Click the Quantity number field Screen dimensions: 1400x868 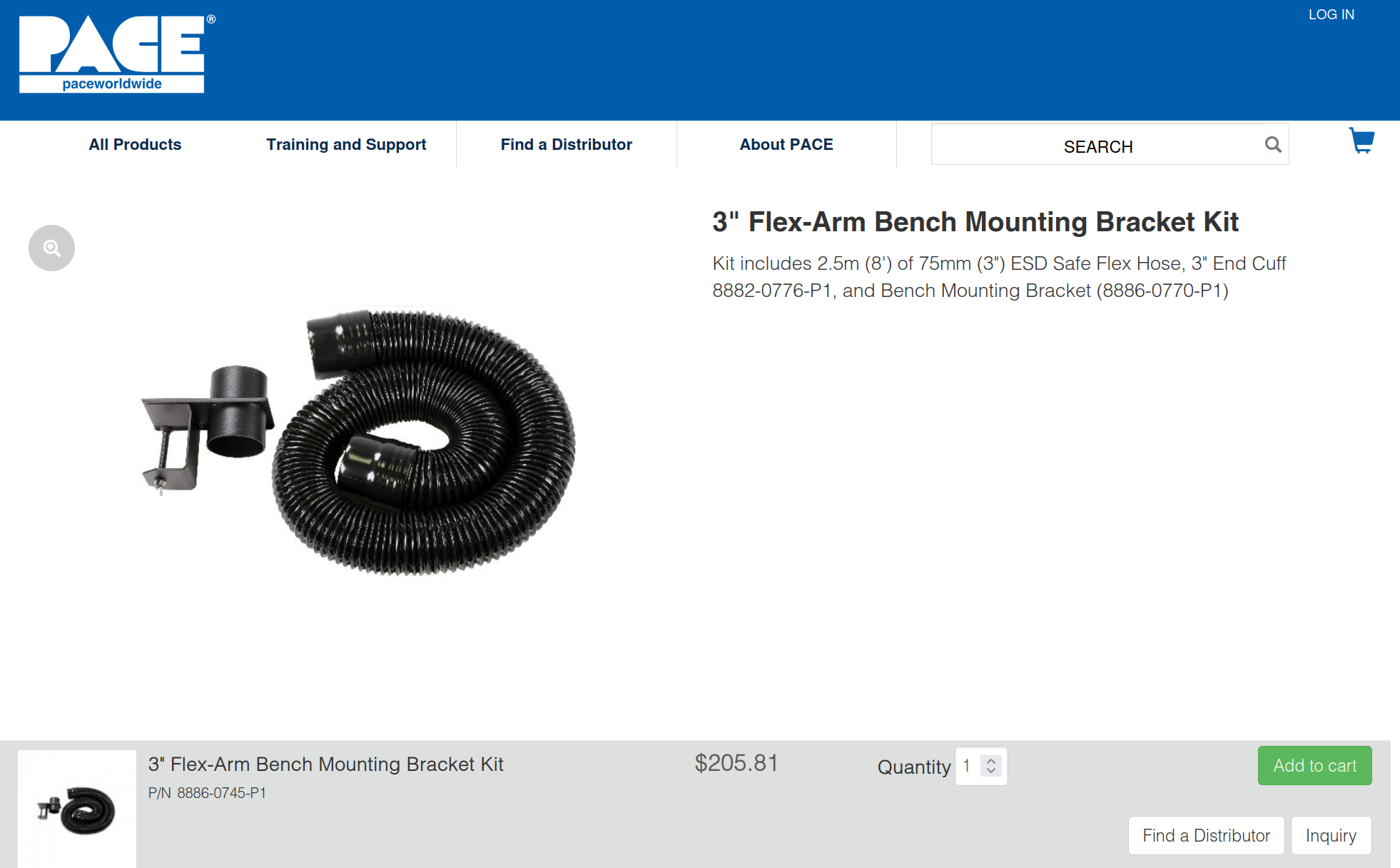(x=981, y=766)
